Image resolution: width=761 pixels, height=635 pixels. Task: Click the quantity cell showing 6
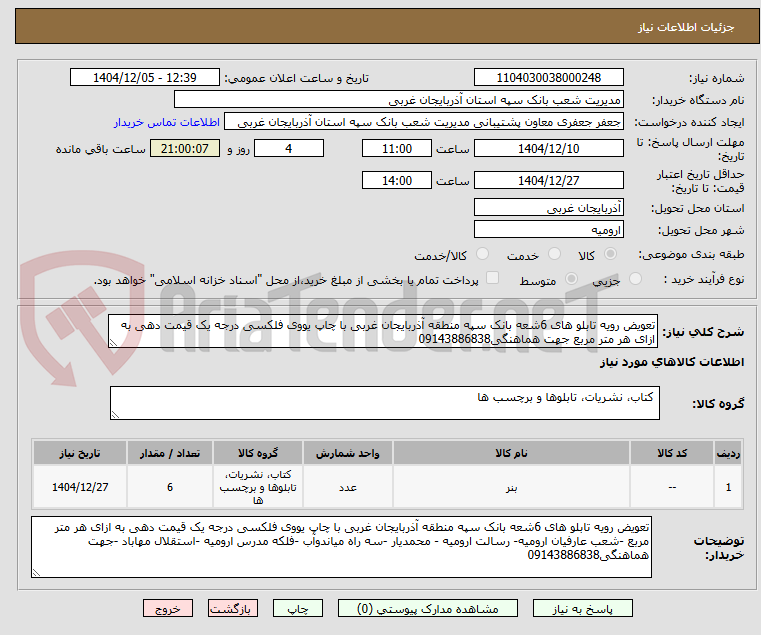170,487
